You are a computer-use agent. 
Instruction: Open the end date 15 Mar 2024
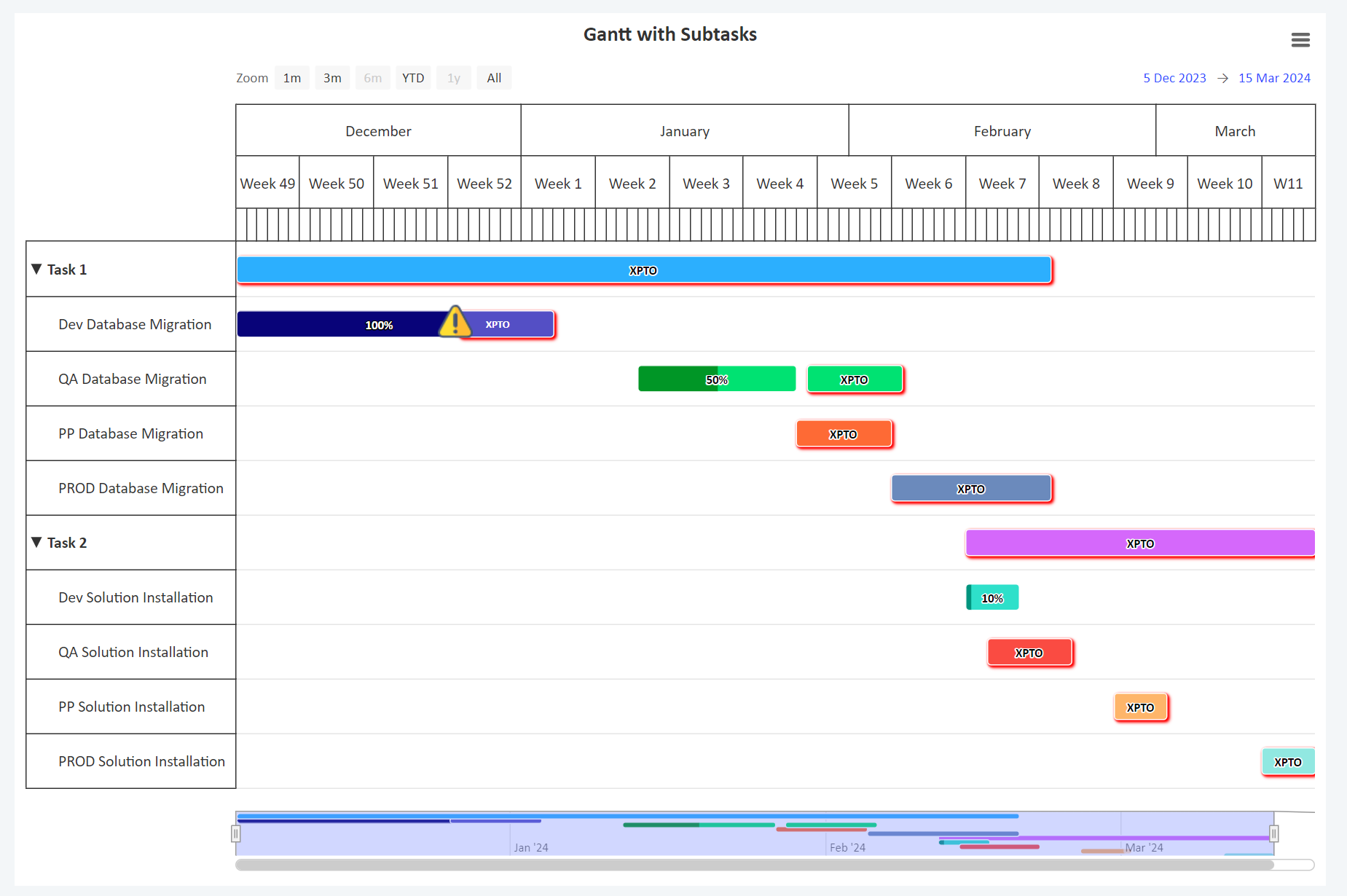(1274, 78)
